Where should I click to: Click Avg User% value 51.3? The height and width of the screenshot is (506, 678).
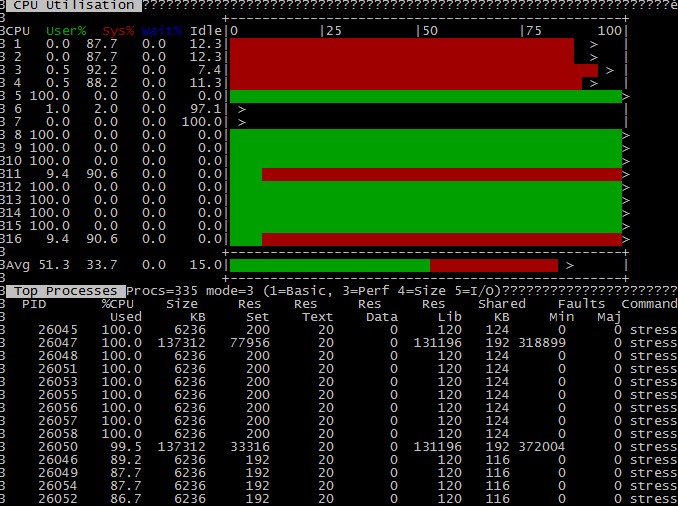[54, 265]
